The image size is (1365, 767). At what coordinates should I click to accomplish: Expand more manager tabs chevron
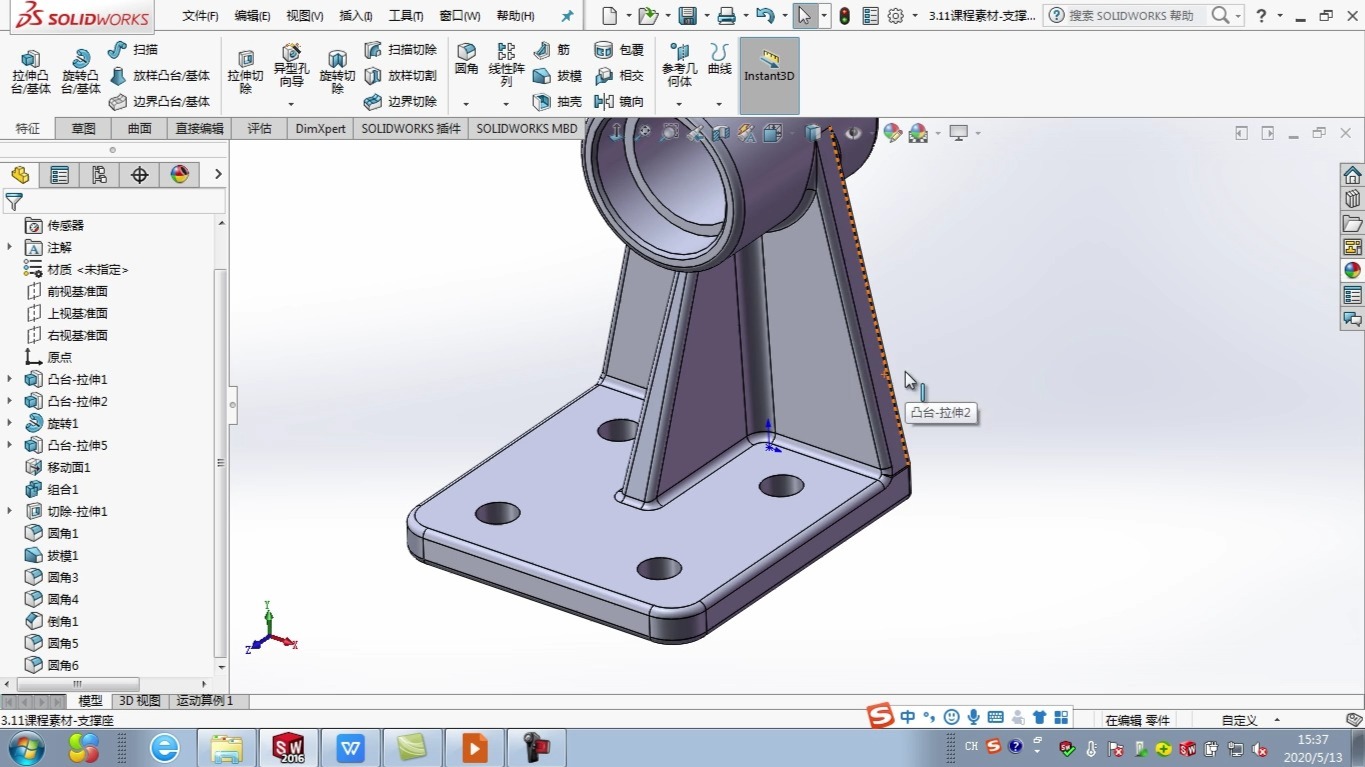[x=218, y=175]
